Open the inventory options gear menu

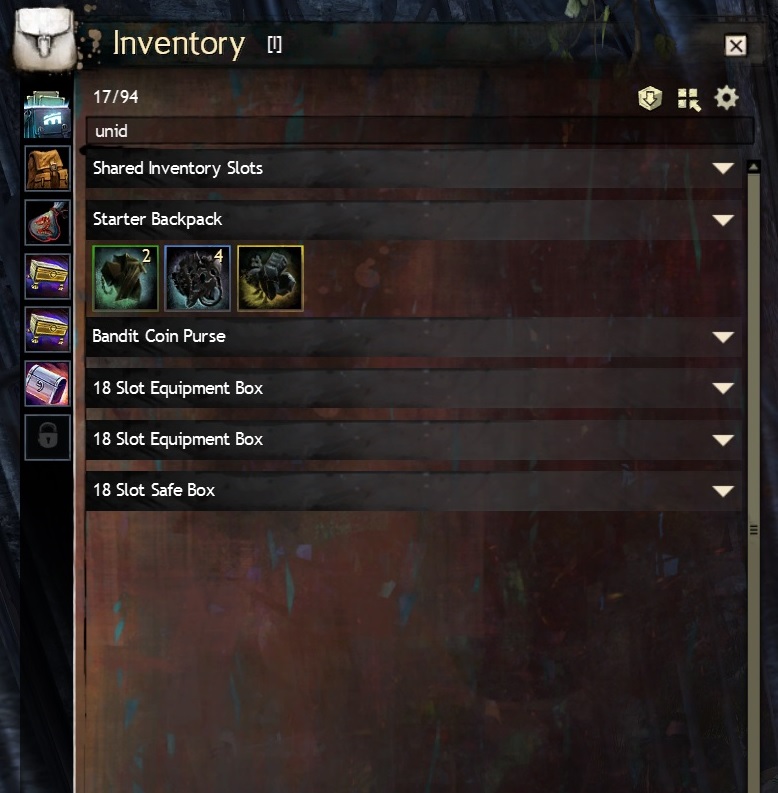[x=726, y=98]
